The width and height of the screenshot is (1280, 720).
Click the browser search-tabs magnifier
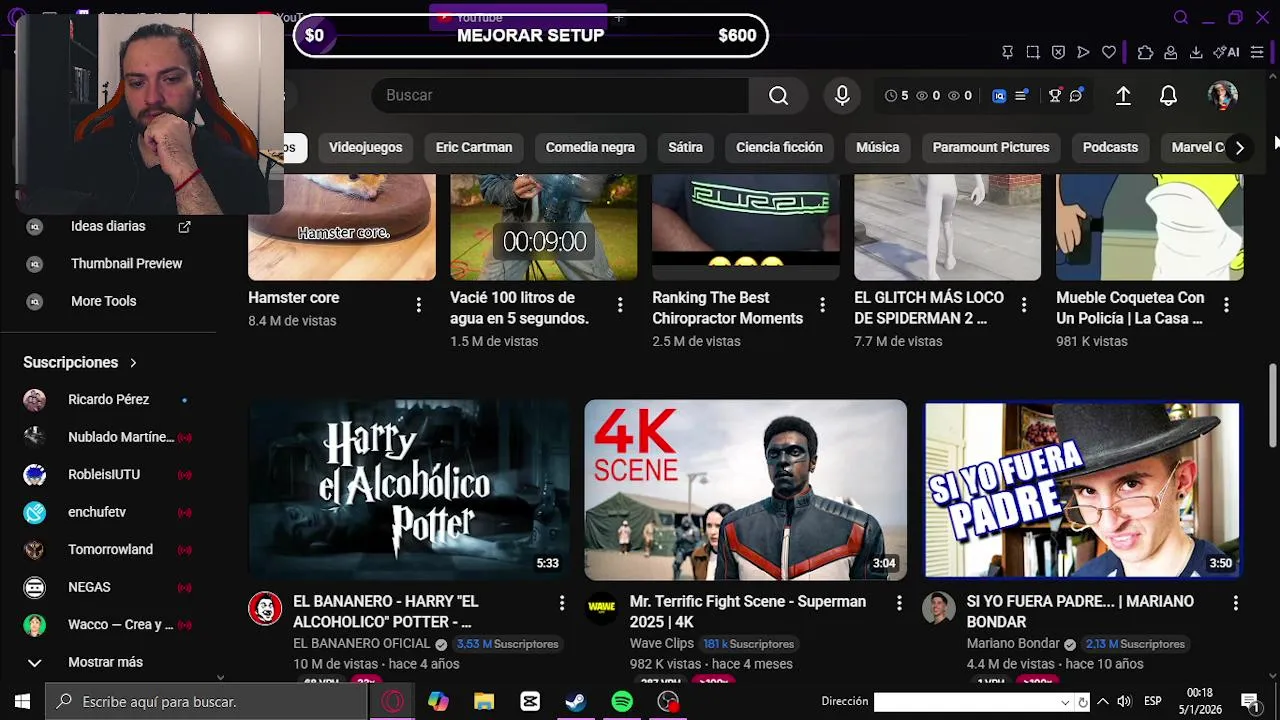(x=1181, y=17)
